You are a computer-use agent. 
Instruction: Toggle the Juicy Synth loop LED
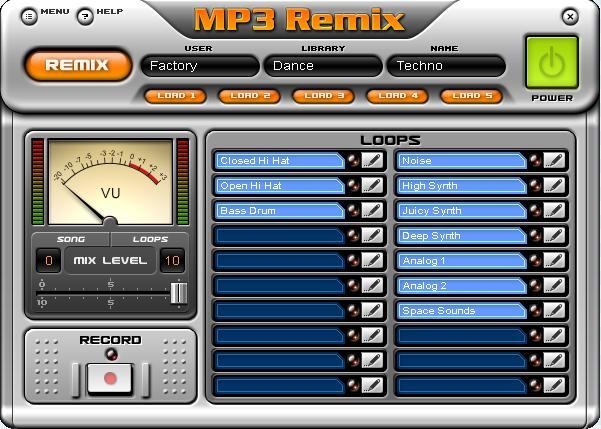[535, 210]
